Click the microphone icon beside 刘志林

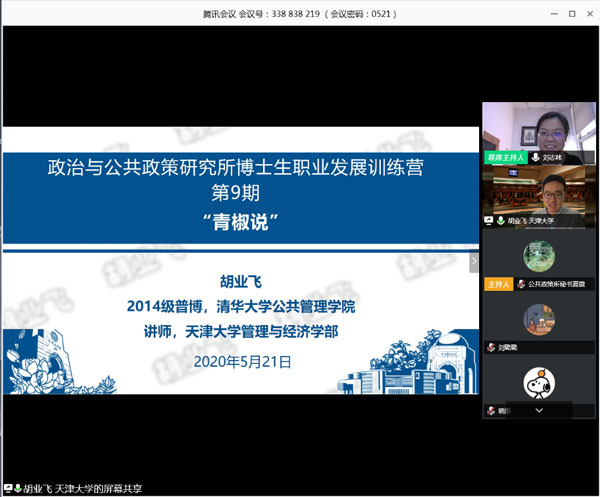pos(536,157)
